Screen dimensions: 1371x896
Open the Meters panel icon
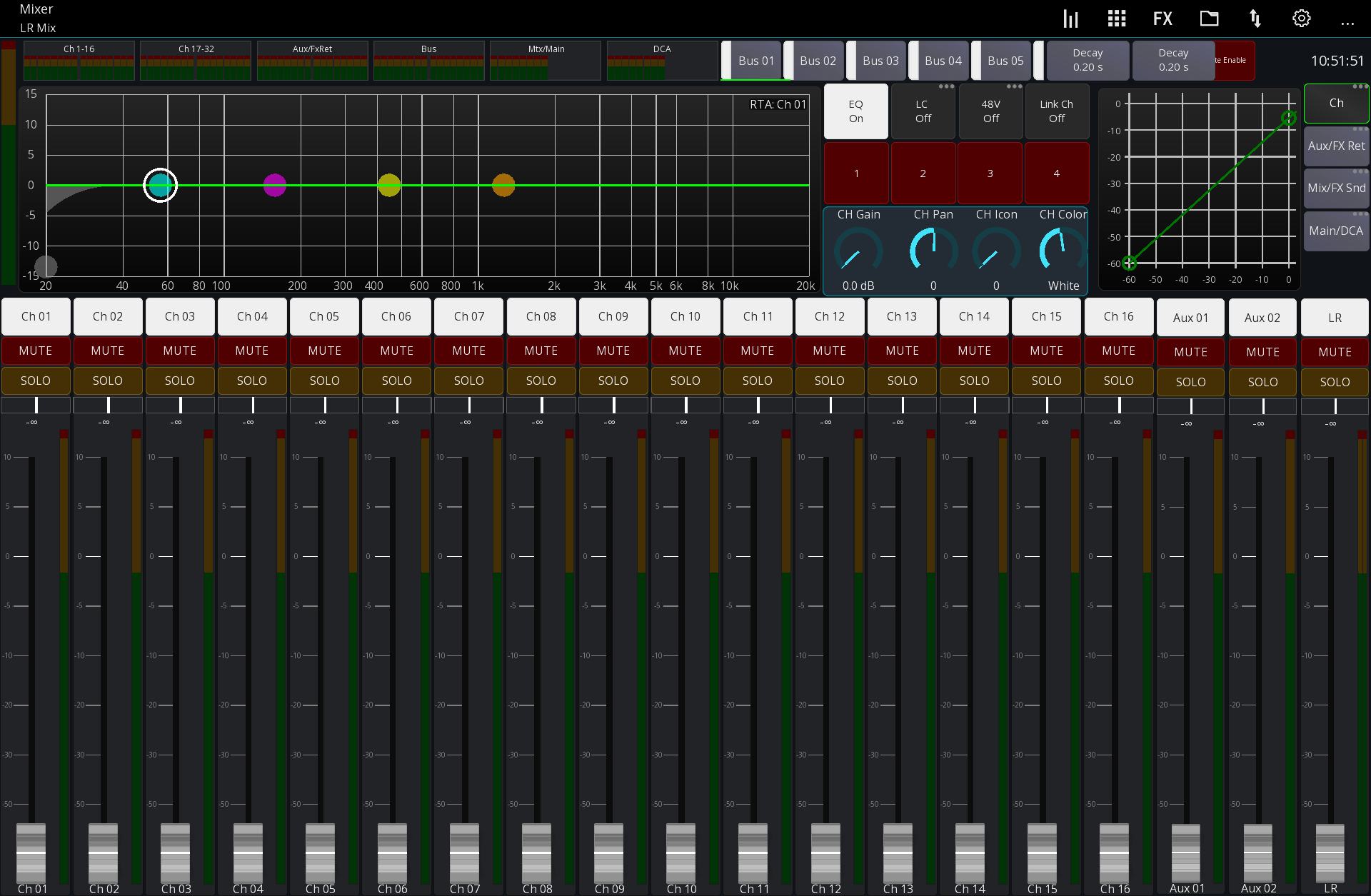(x=1070, y=18)
